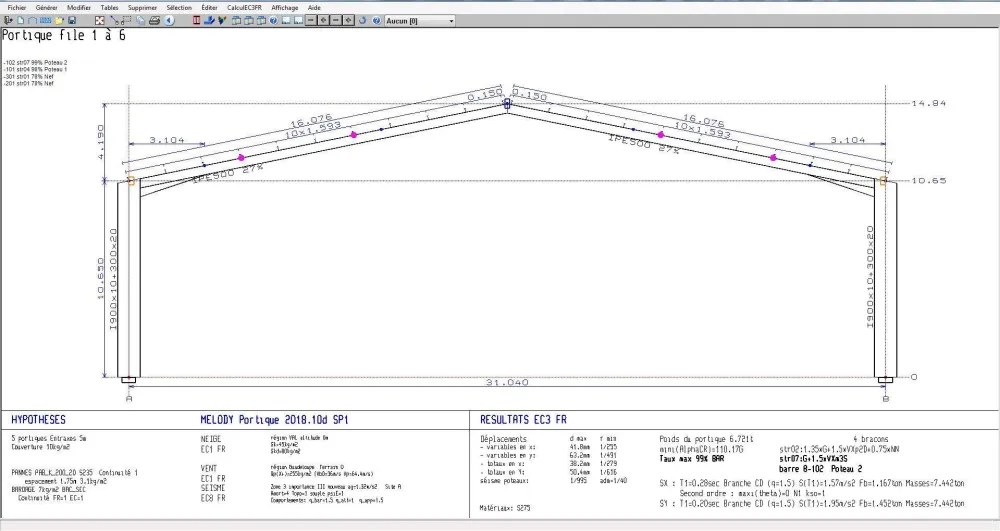Open the Générer menu
Image resolution: width=1000 pixels, height=531 pixels.
click(x=47, y=8)
